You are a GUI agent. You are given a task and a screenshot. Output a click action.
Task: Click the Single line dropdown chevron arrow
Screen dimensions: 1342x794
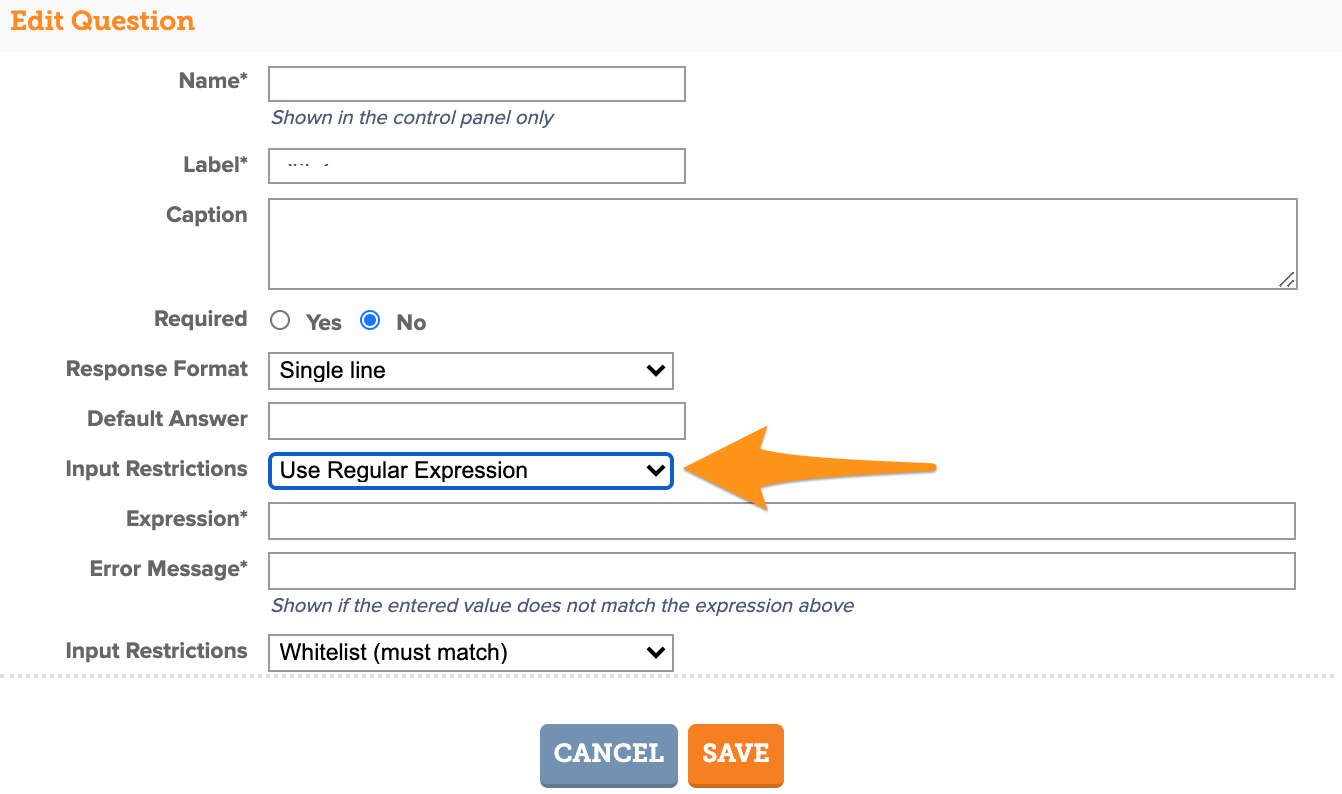click(656, 370)
